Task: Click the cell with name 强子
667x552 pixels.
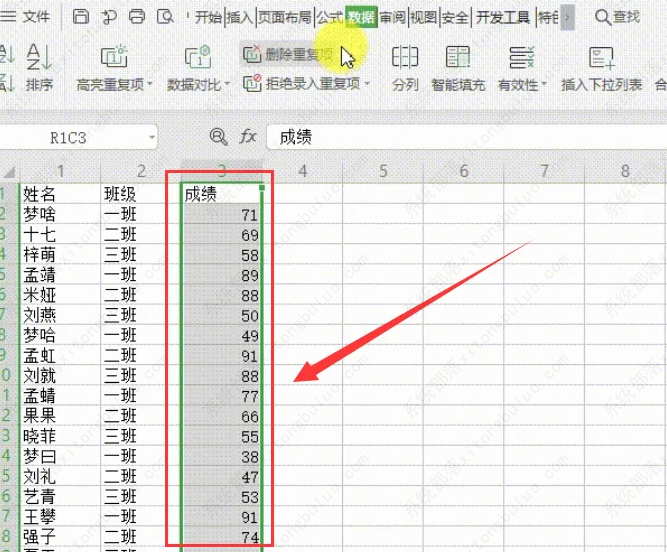Action: click(x=60, y=537)
